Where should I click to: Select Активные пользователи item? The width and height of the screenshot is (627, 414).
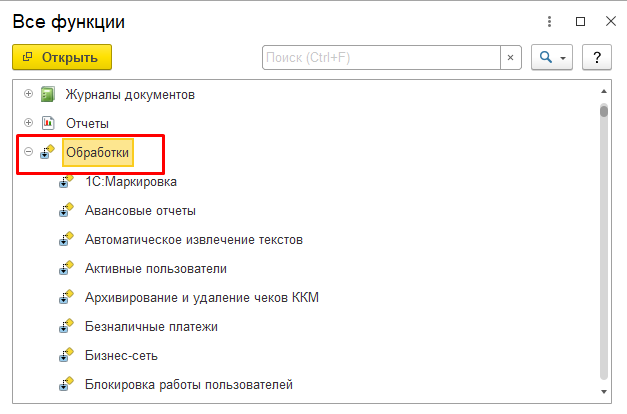click(156, 268)
